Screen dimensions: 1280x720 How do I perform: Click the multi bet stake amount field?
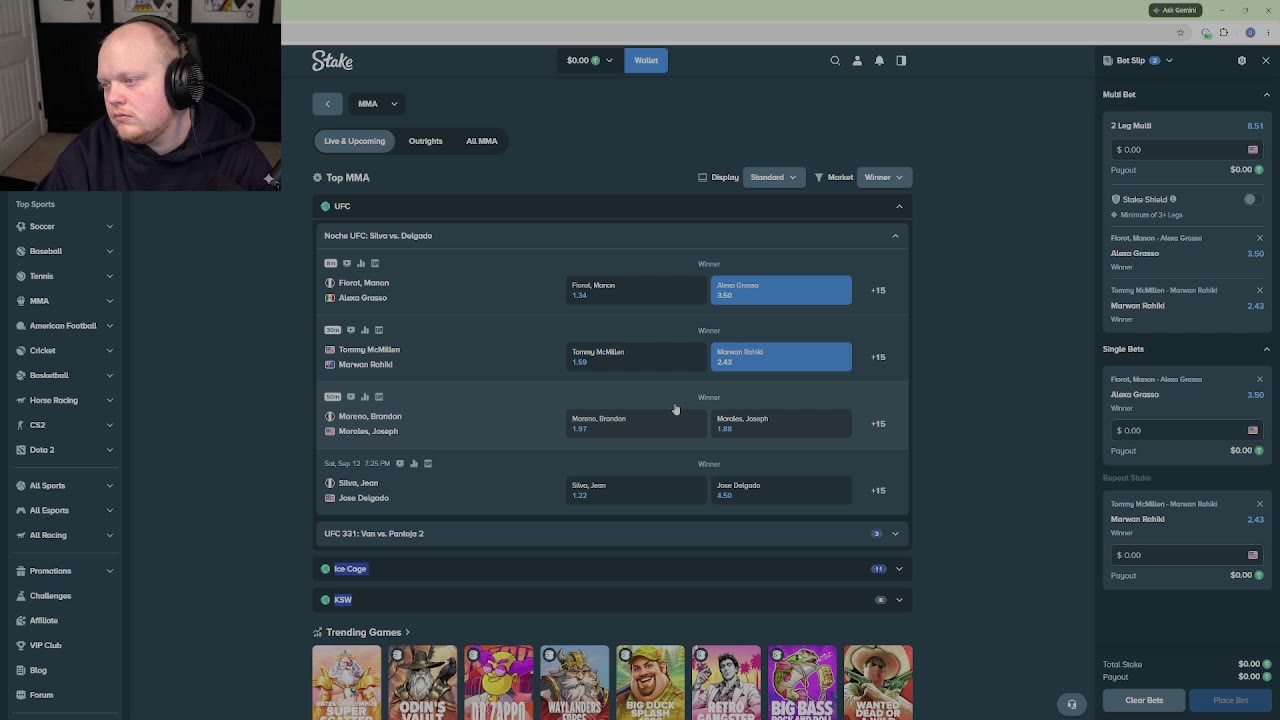tap(1187, 149)
